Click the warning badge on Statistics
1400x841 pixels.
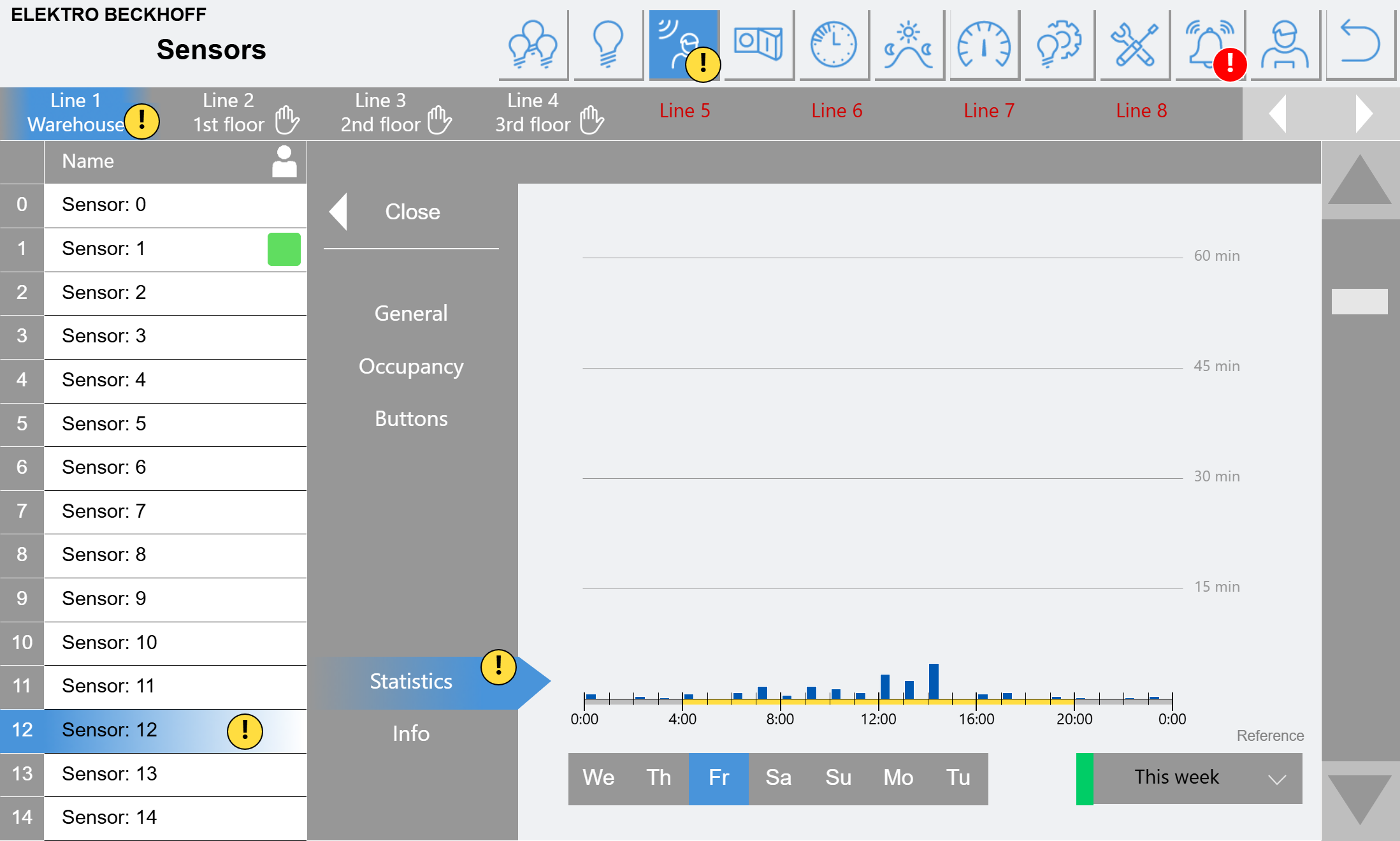tap(498, 667)
